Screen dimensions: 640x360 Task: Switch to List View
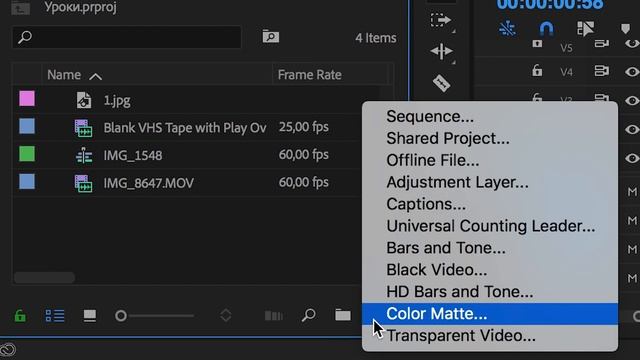tap(55, 316)
